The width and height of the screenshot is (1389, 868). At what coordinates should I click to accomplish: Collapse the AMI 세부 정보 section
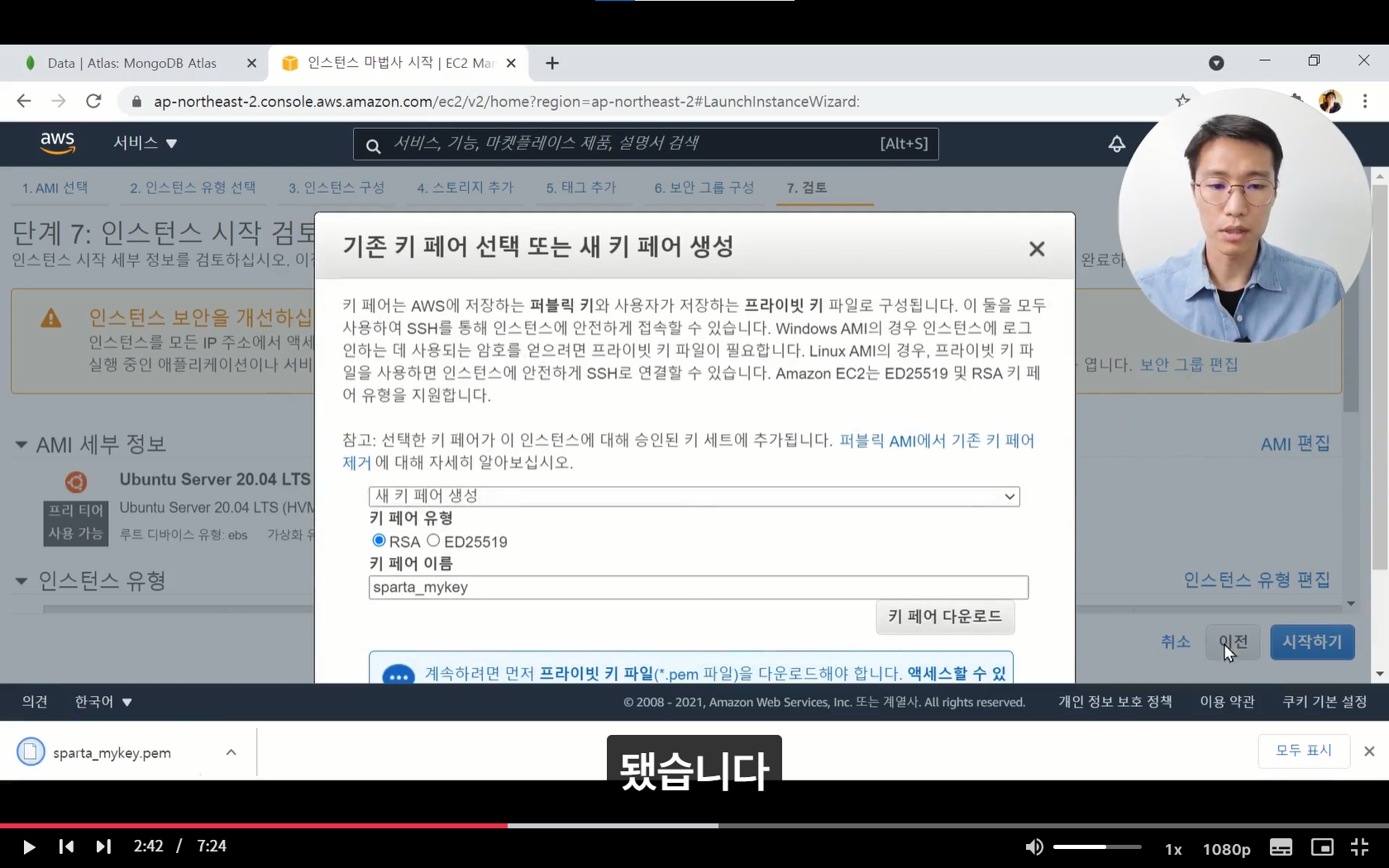[x=21, y=445]
